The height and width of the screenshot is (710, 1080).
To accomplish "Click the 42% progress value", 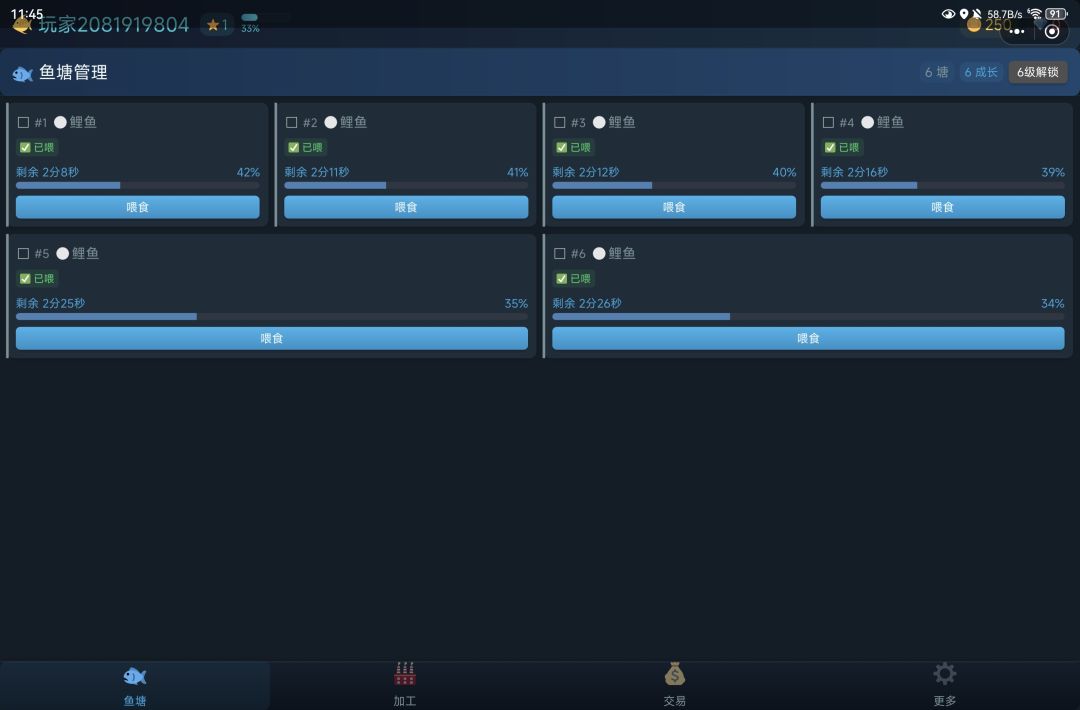I will click(x=248, y=172).
